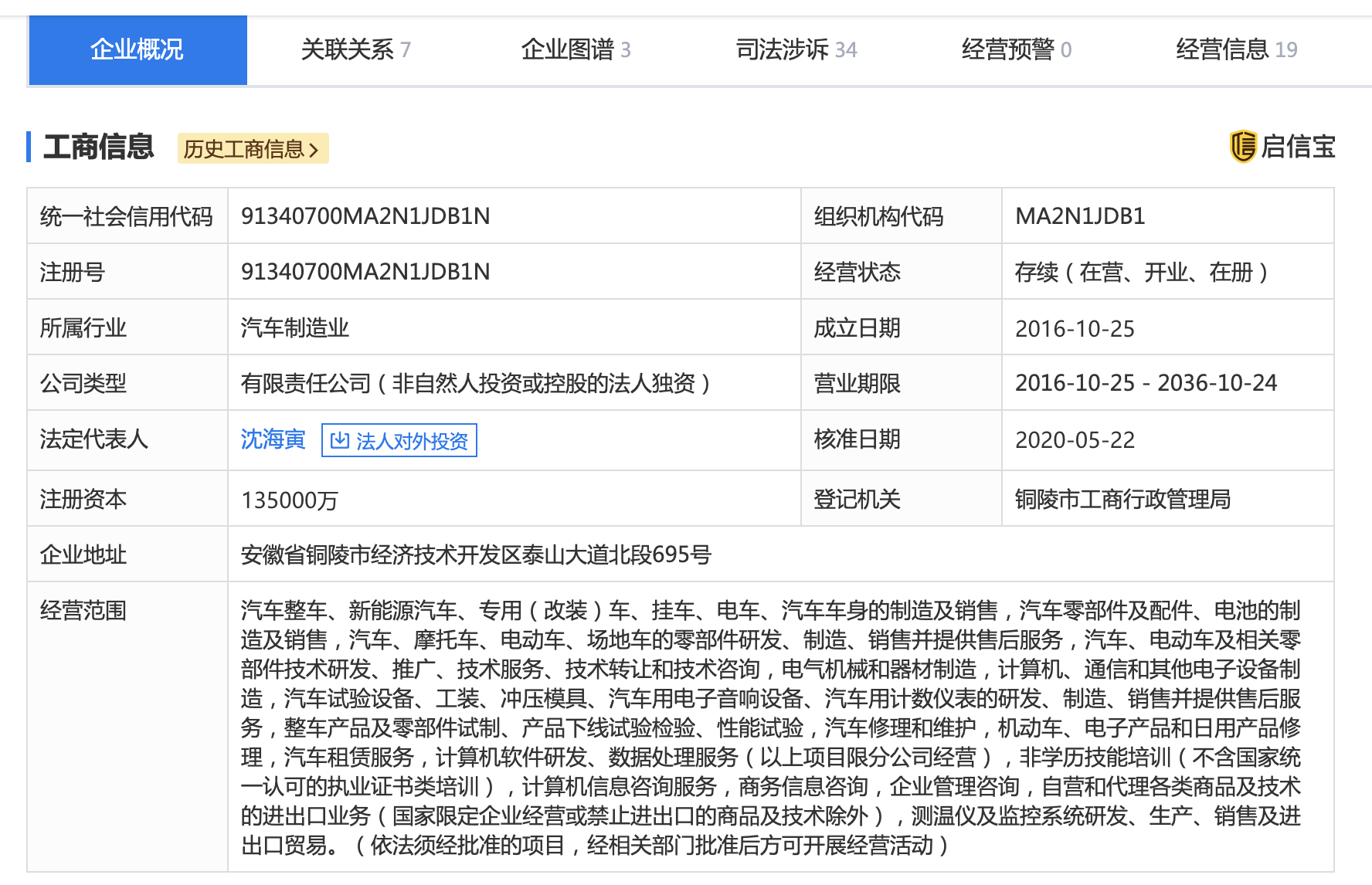The image size is (1372, 885).
Task: Select unified credit code 91340700MA2N1JDB1N value
Action: tap(365, 216)
